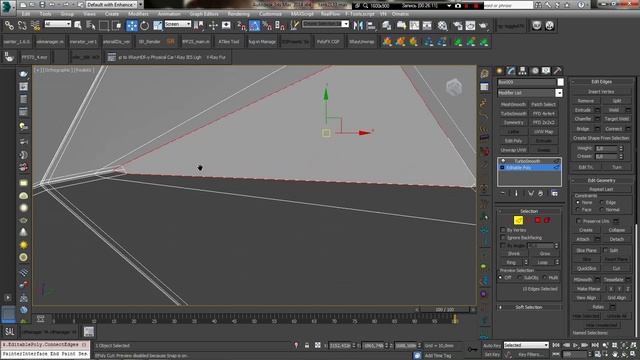Go to the end frame
640x360 pixels.
pyautogui.click(x=595, y=345)
